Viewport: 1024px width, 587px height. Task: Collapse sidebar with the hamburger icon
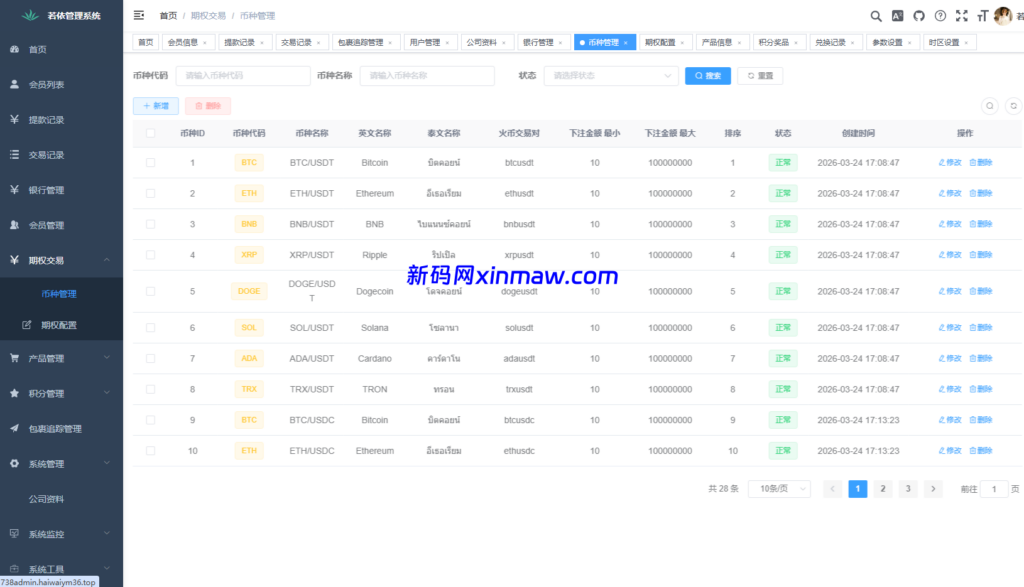tap(138, 15)
